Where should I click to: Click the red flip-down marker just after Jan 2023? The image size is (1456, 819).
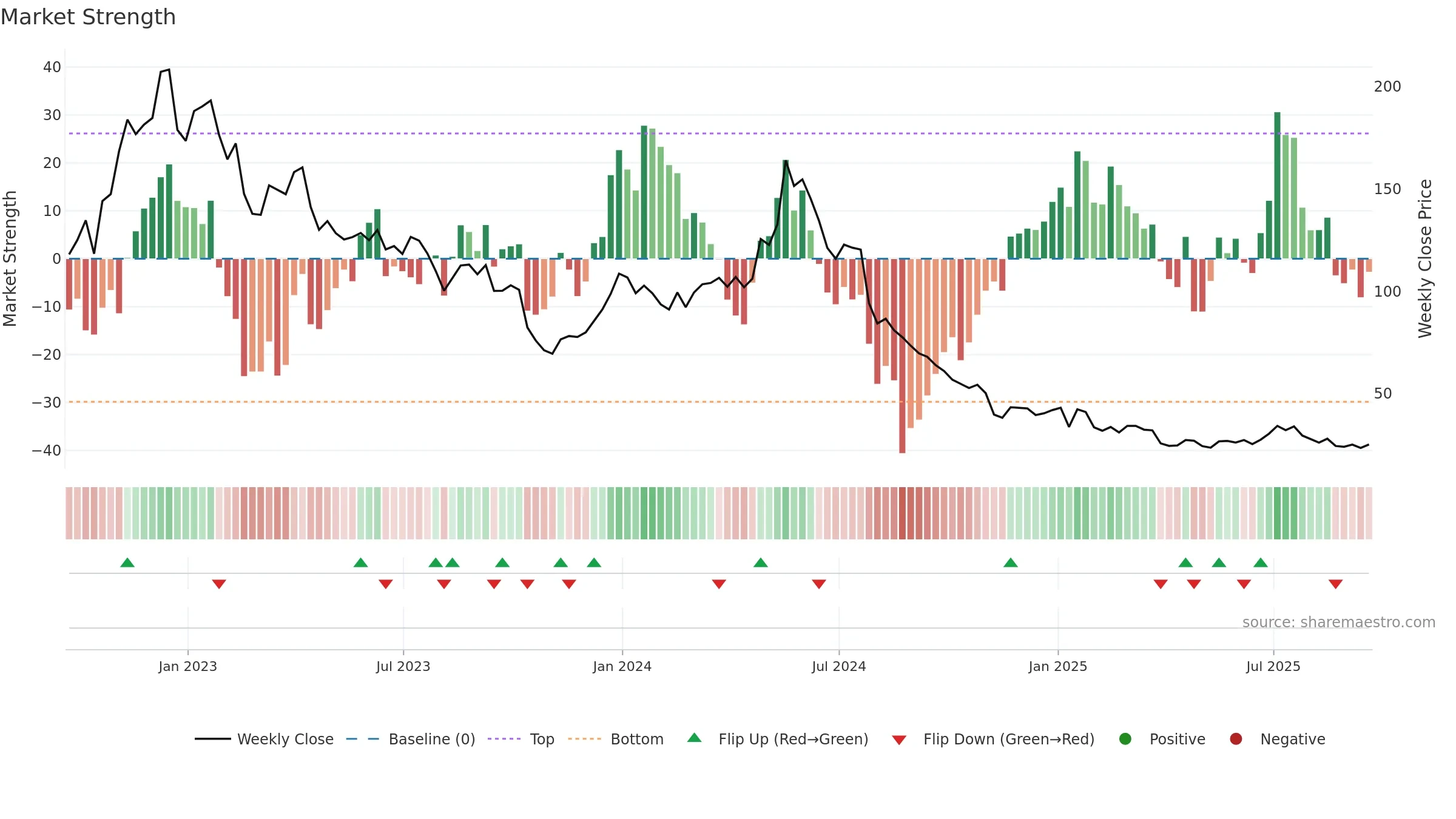pyautogui.click(x=219, y=584)
